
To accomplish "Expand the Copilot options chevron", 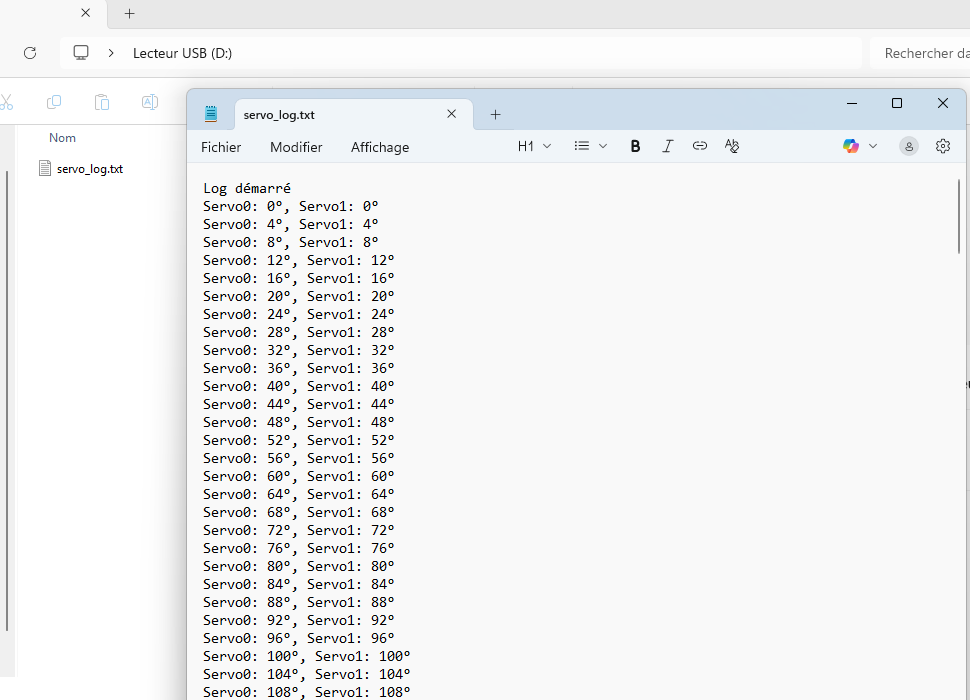I will click(873, 146).
